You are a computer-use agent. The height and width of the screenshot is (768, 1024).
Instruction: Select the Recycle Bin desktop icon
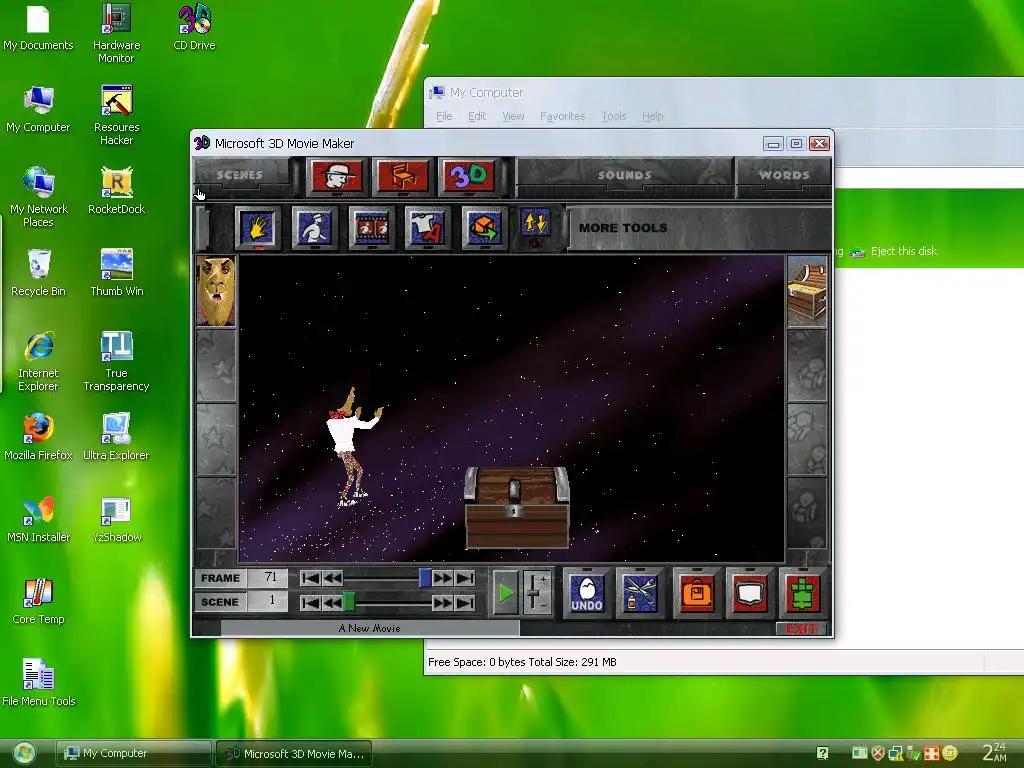point(39,273)
